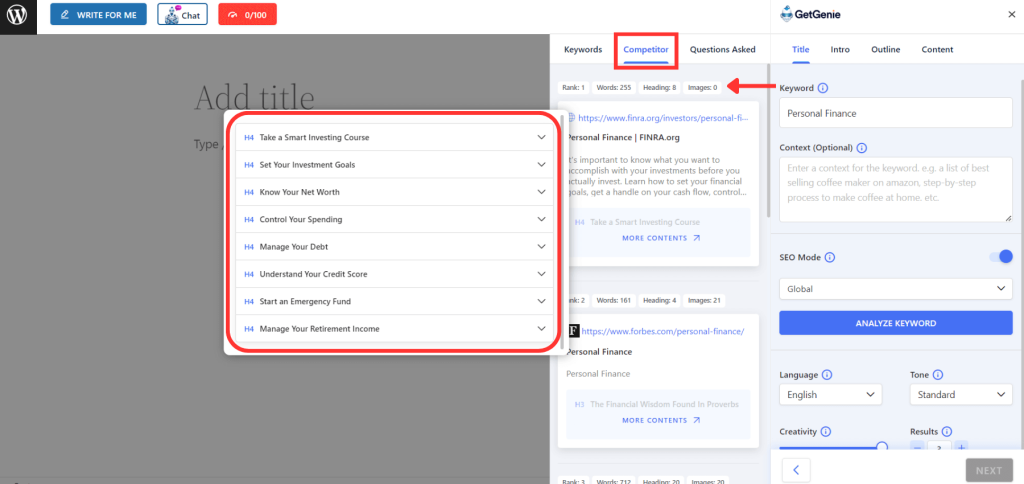Click the NEXT button

[x=989, y=470]
